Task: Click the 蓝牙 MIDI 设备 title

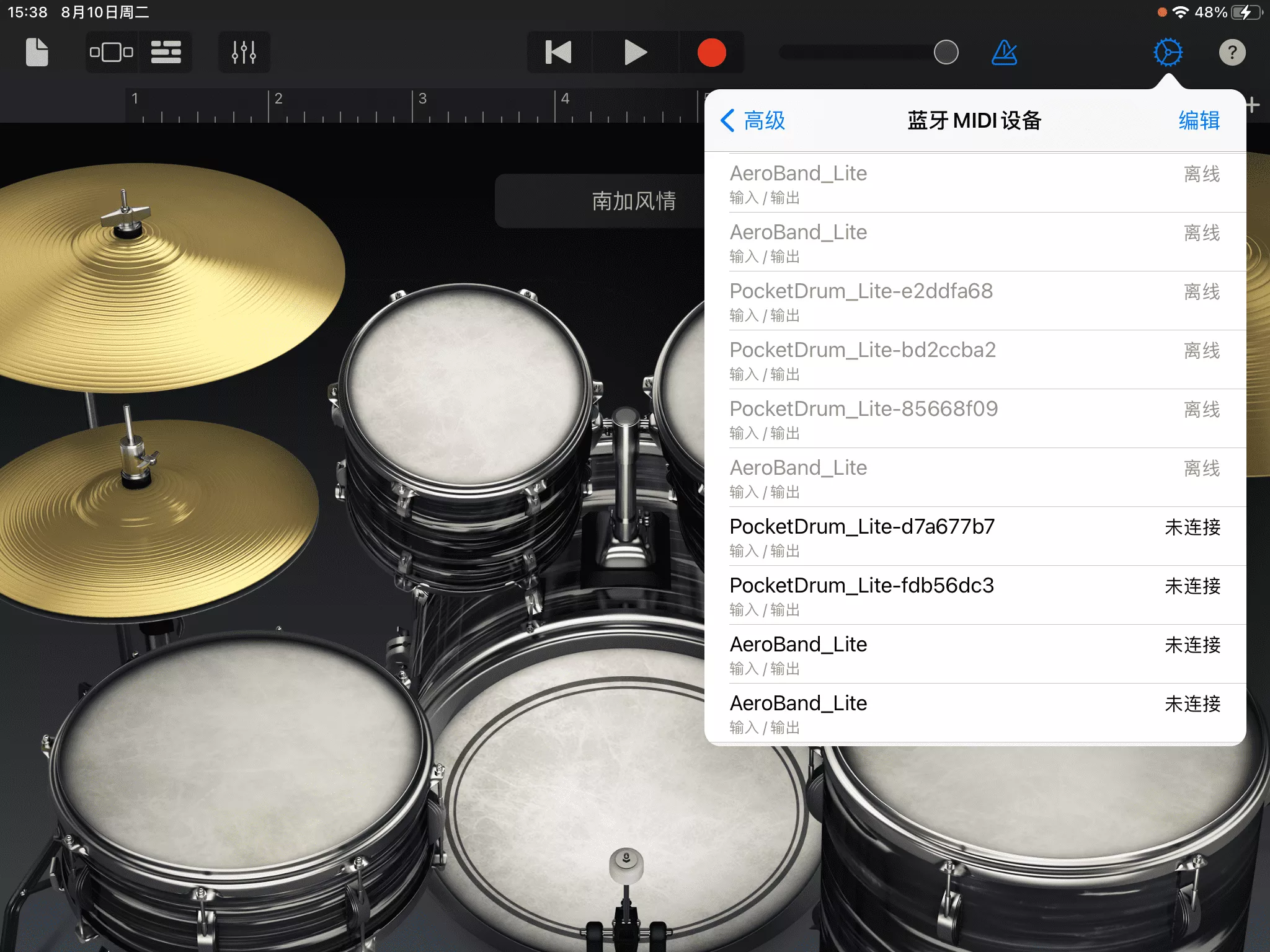Action: [x=975, y=120]
